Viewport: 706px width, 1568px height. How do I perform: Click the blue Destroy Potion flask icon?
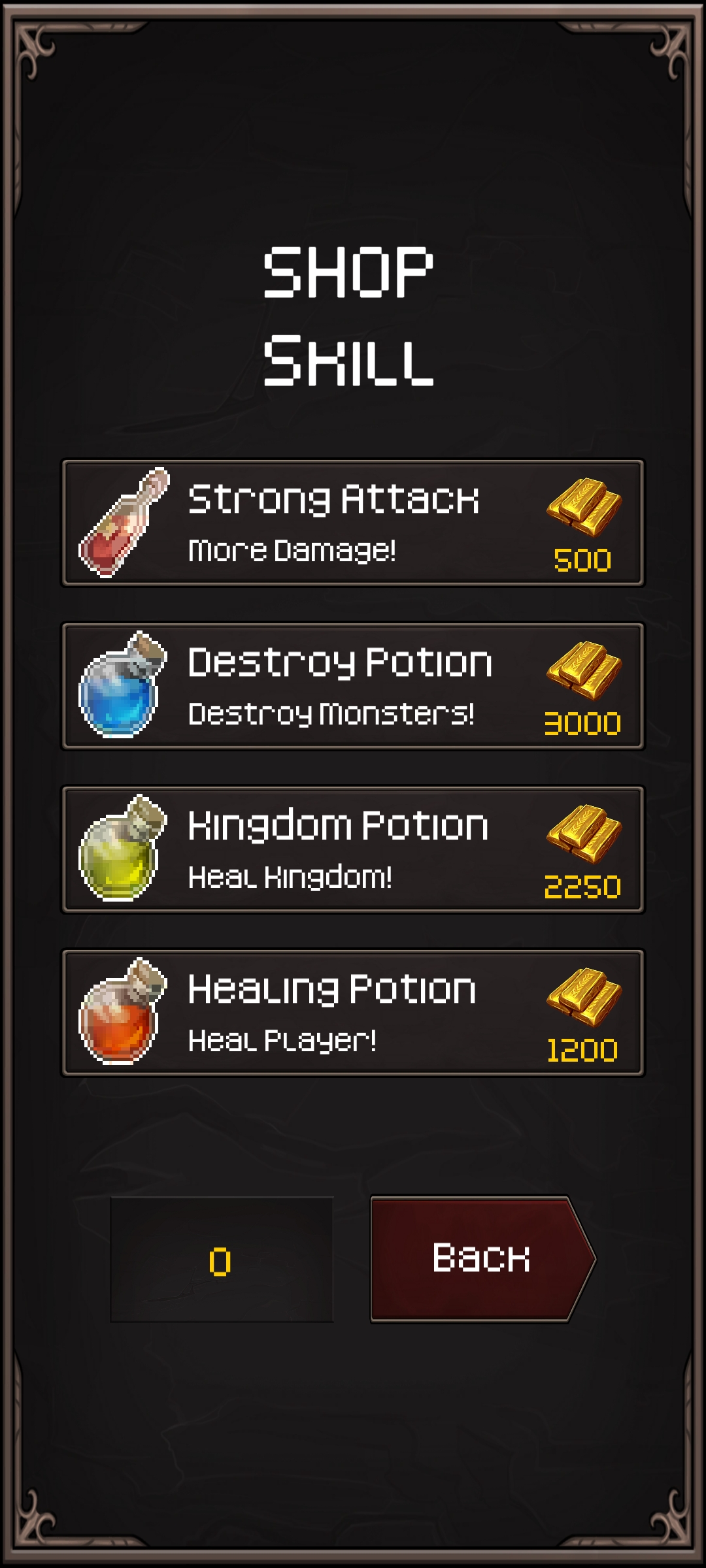(122, 685)
